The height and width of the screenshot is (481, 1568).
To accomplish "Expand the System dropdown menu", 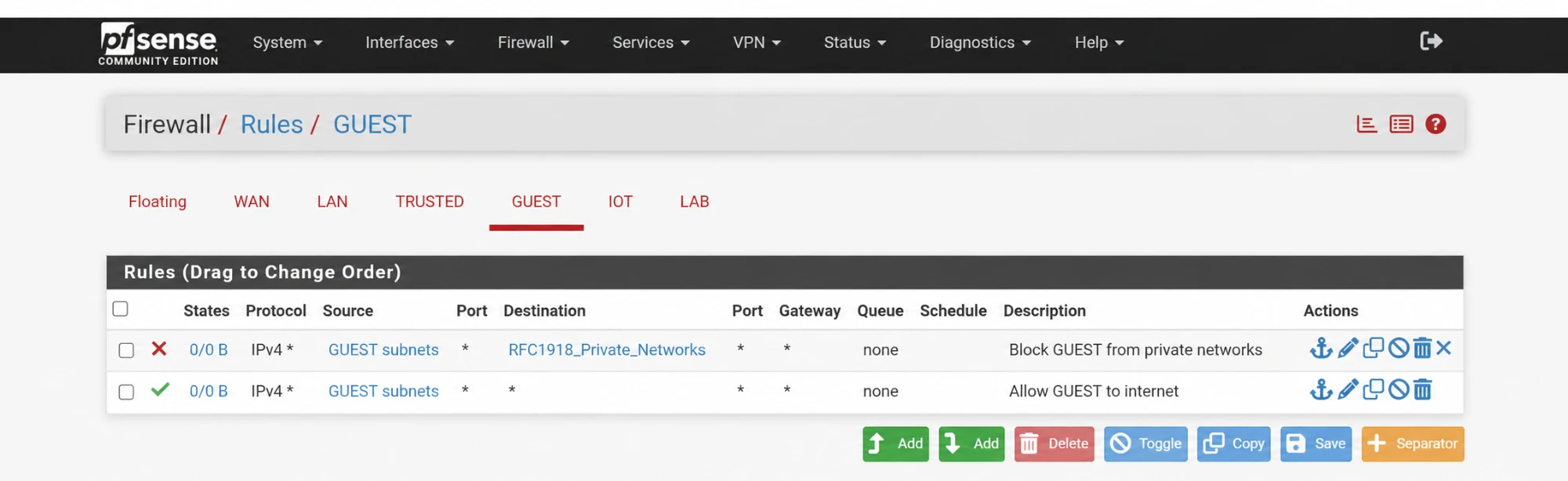I will (x=288, y=42).
